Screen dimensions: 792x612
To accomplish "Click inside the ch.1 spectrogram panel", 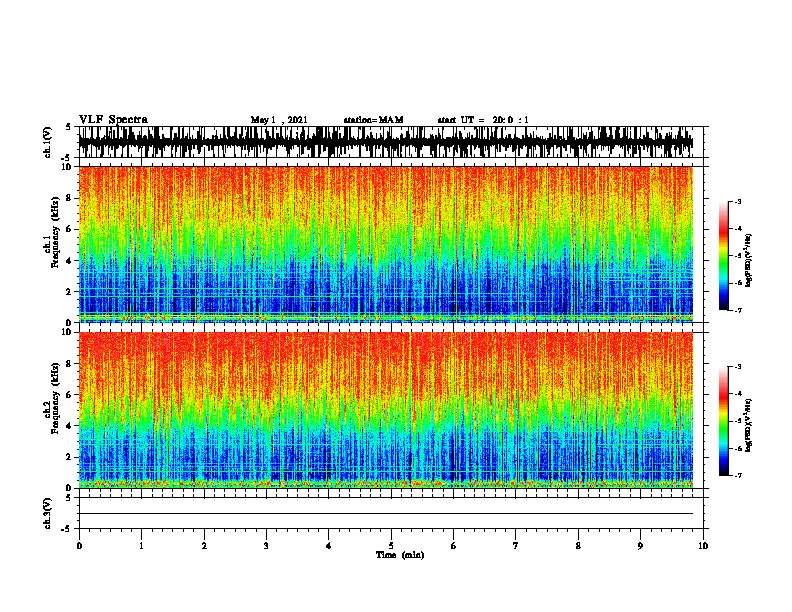I will pyautogui.click(x=385, y=244).
